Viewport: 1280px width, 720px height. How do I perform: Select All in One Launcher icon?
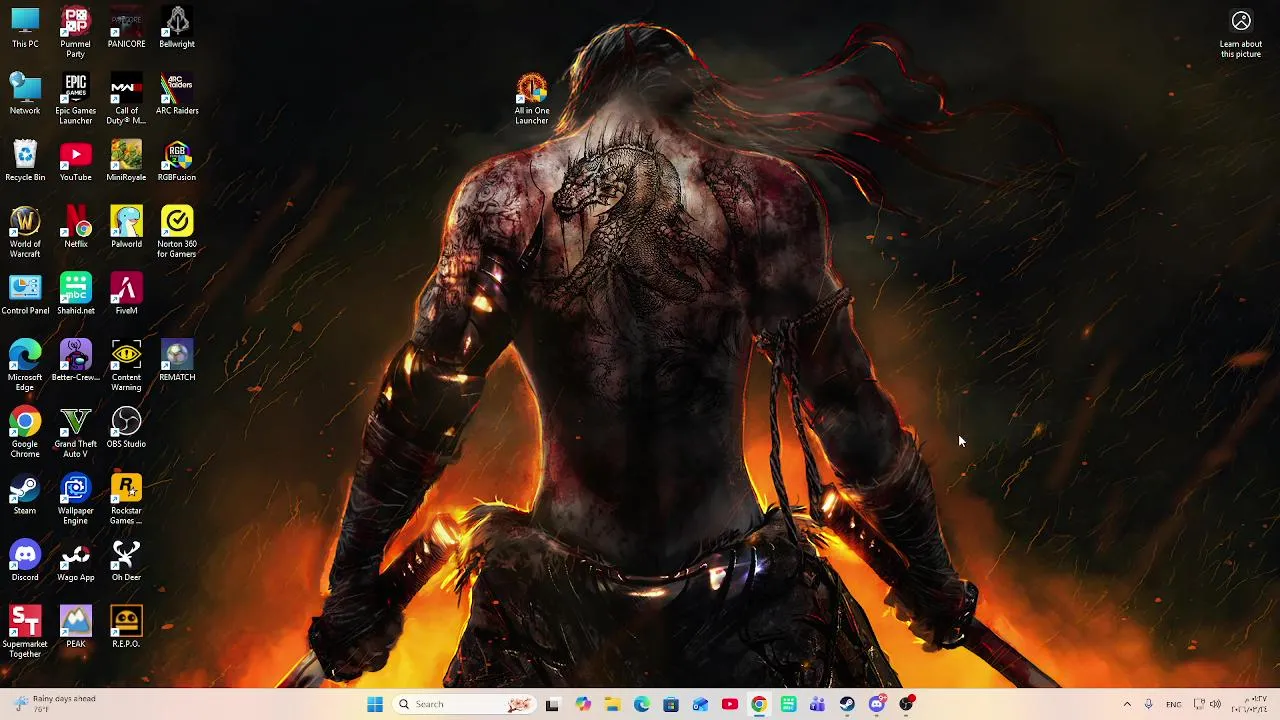point(532,99)
